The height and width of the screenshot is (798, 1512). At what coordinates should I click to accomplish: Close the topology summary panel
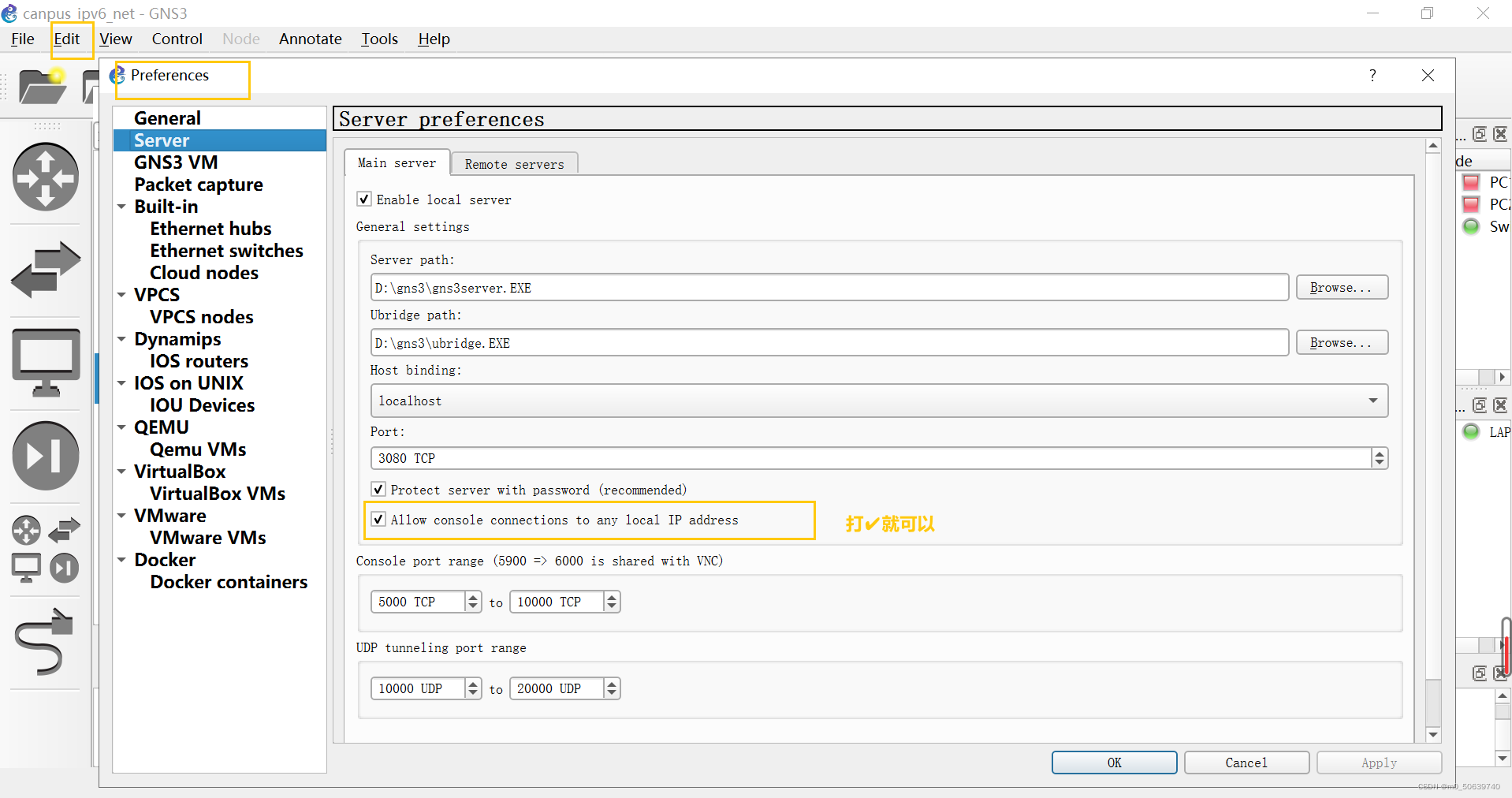coord(1500,134)
